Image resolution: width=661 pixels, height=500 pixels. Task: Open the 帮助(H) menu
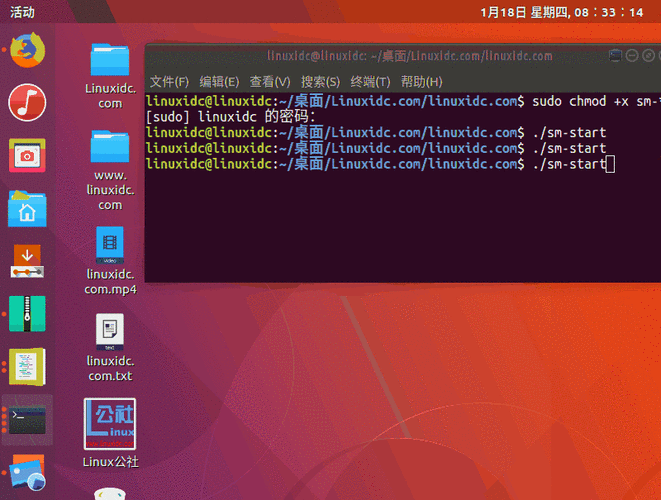click(422, 81)
